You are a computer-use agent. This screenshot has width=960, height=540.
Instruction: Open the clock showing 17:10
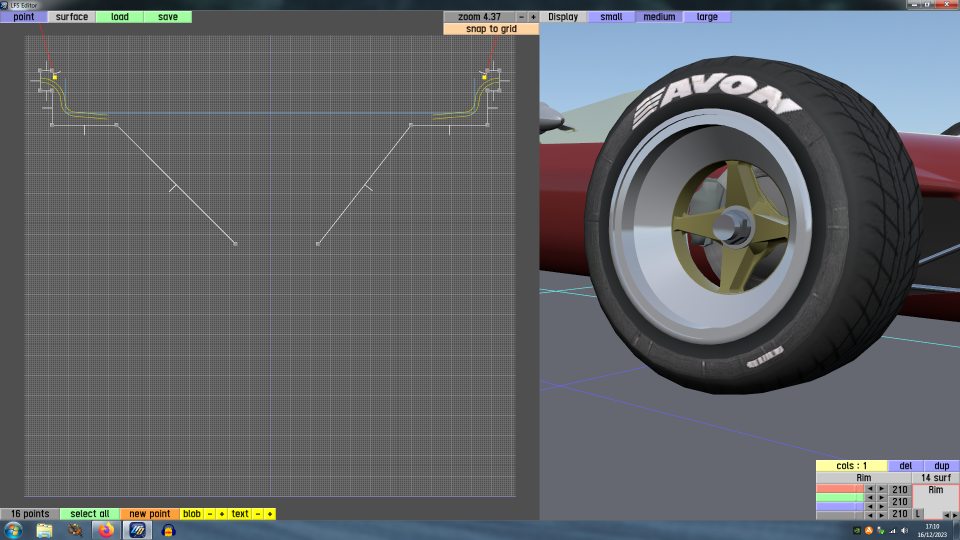pos(932,530)
